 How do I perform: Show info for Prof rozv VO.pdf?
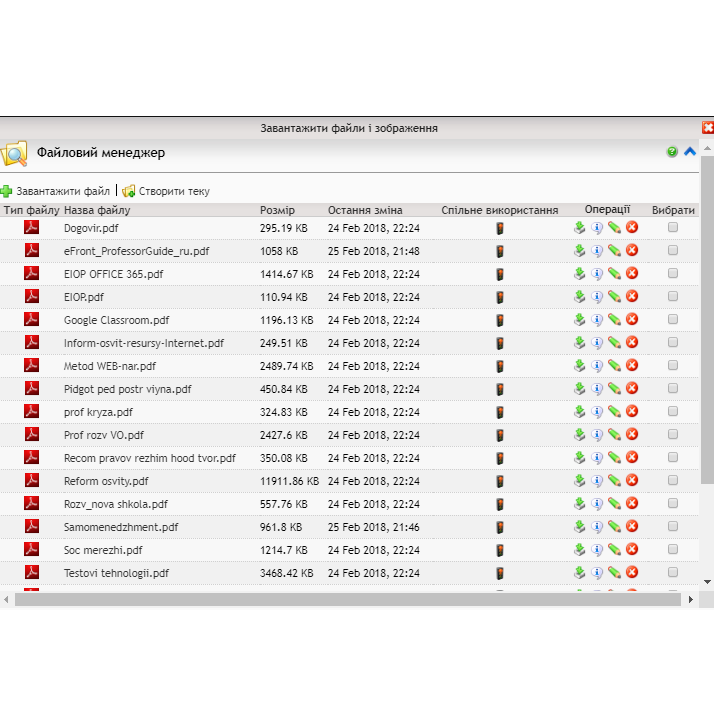tap(597, 434)
